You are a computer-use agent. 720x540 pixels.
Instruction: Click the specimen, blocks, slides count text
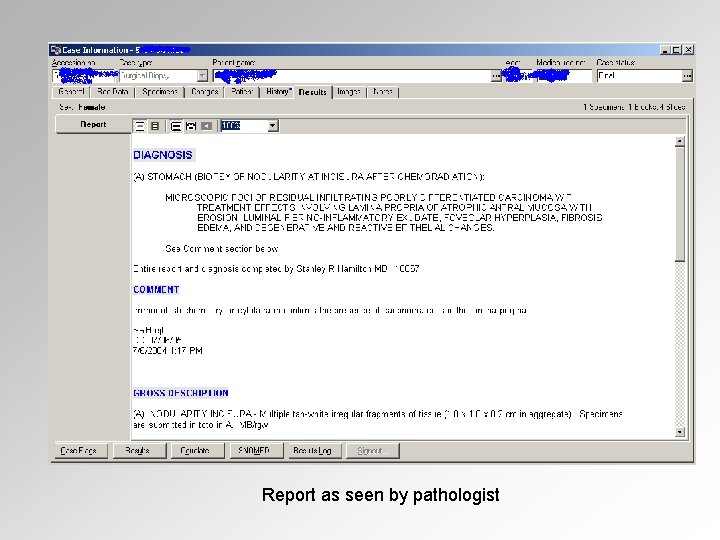pos(634,107)
